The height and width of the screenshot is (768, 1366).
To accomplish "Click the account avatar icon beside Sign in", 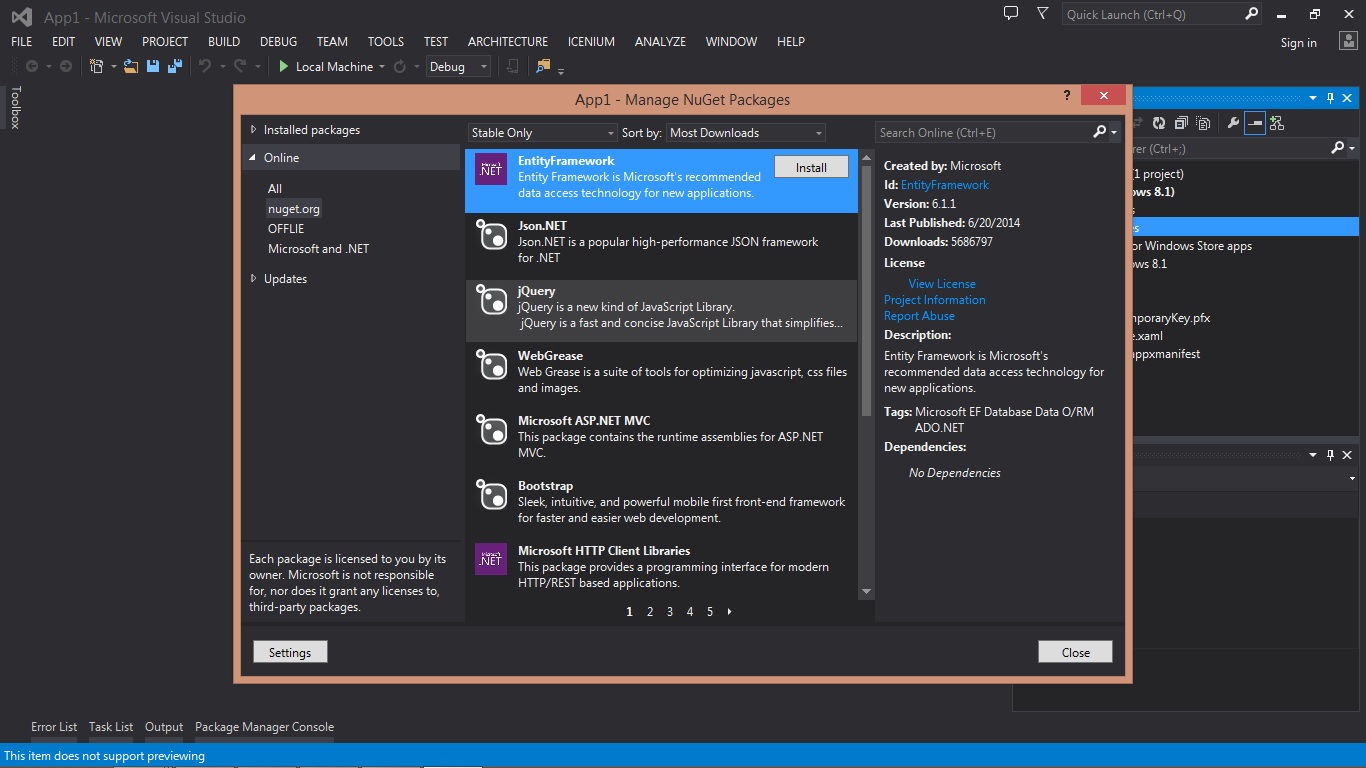I will (x=1347, y=40).
